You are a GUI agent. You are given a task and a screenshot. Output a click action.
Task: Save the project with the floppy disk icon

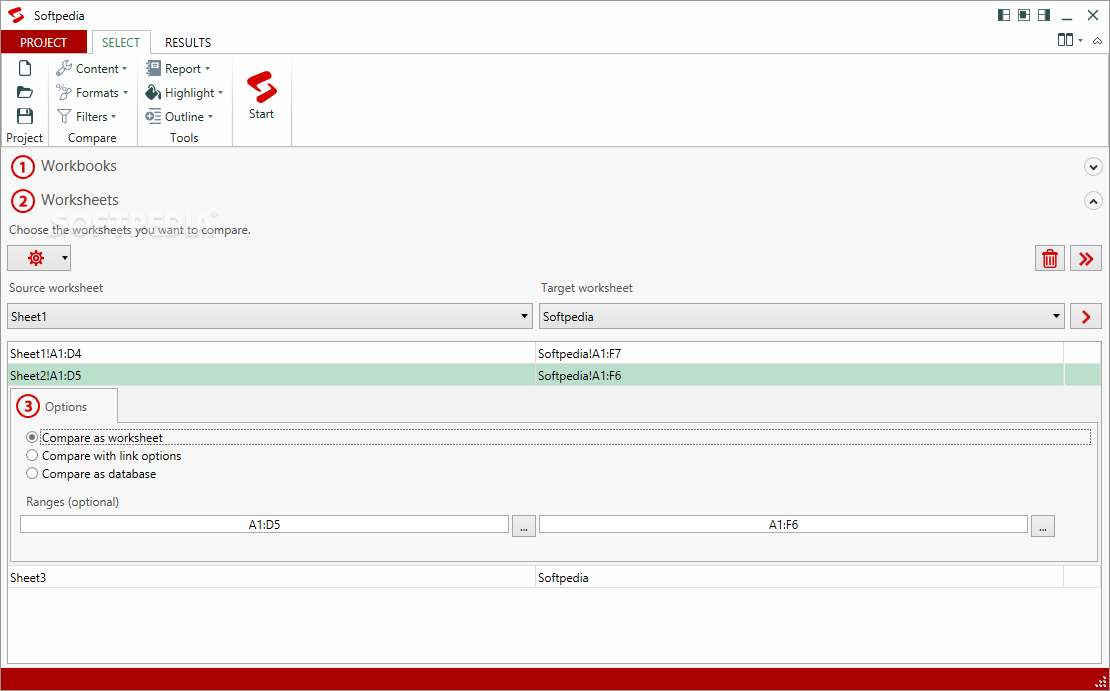coord(25,116)
